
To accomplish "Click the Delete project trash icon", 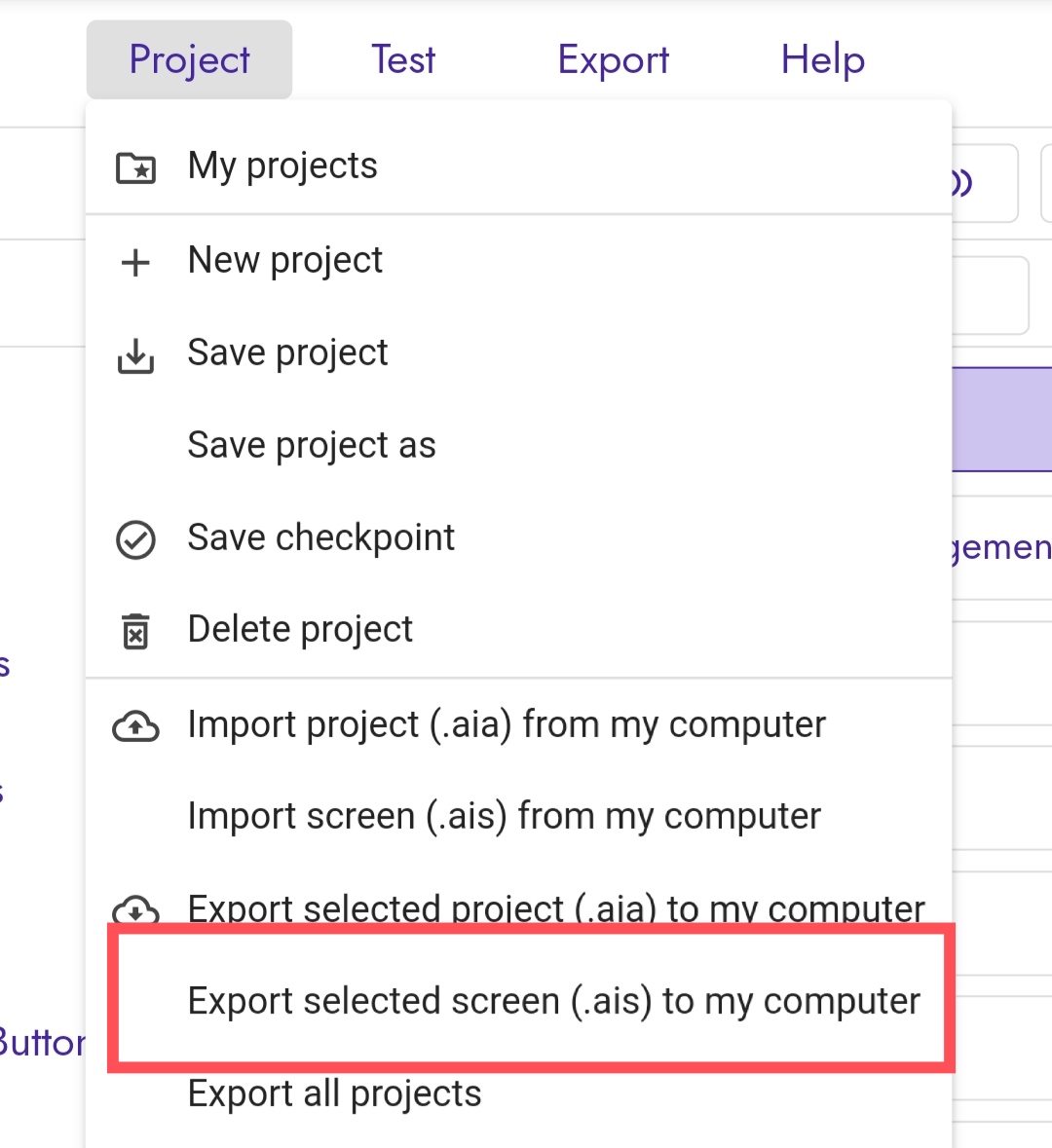I will pos(135,631).
